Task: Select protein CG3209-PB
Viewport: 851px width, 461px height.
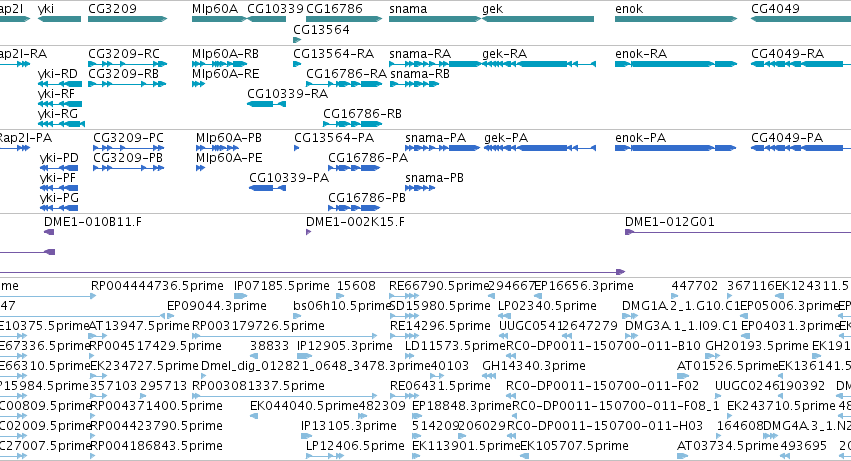Action: click(x=128, y=158)
